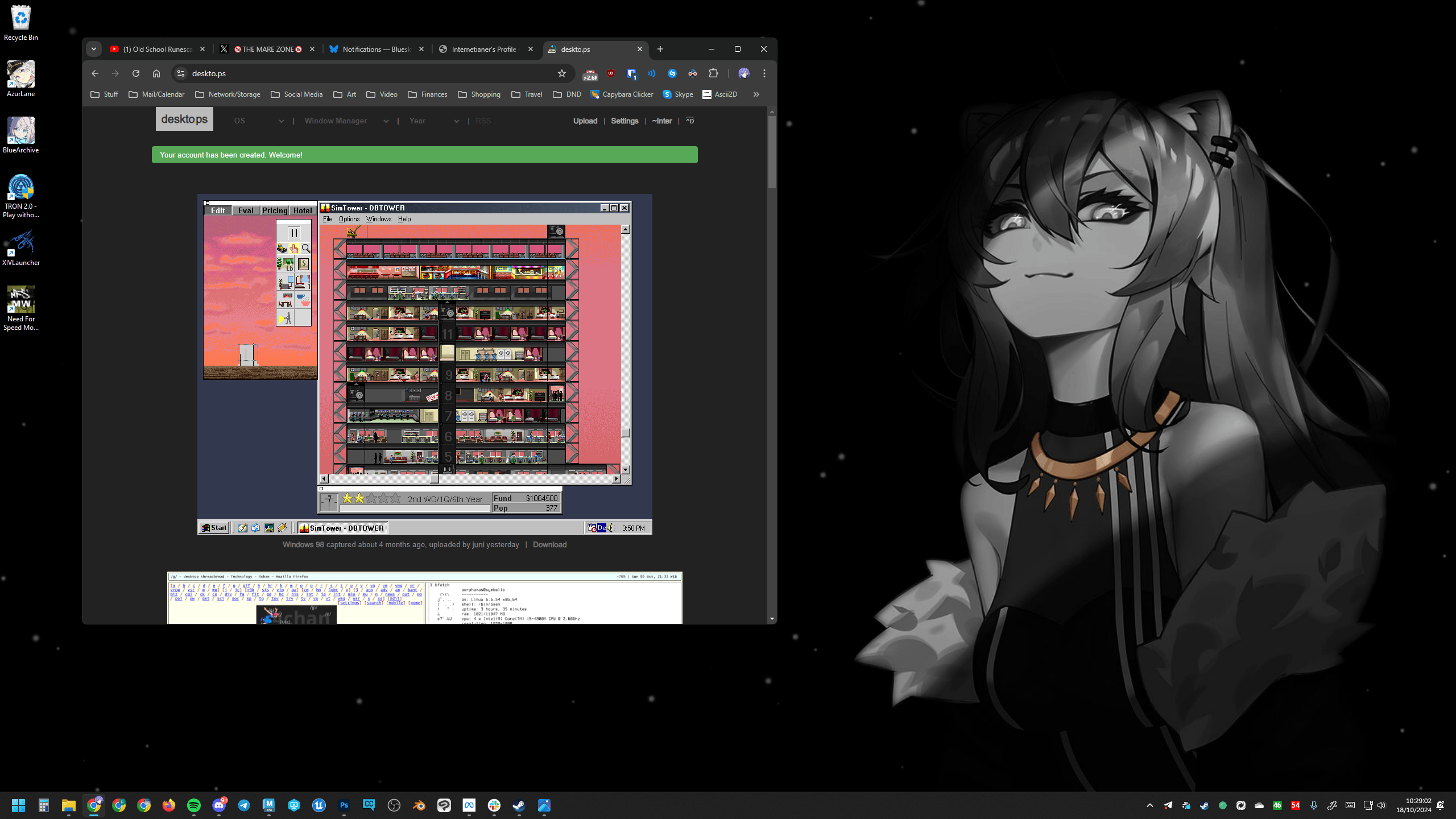1456x819 pixels.
Task: Click the Download link under screenshot
Action: pos(549,545)
